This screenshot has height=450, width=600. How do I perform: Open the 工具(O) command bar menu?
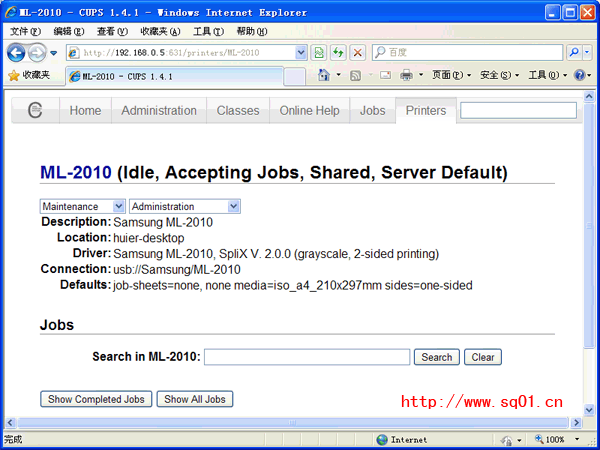coord(548,75)
